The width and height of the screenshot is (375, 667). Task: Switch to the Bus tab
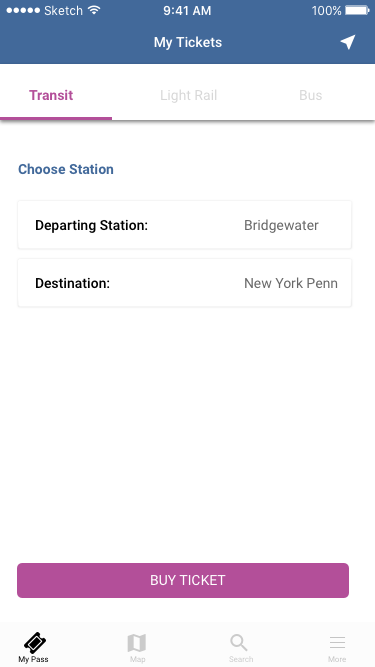tap(310, 95)
